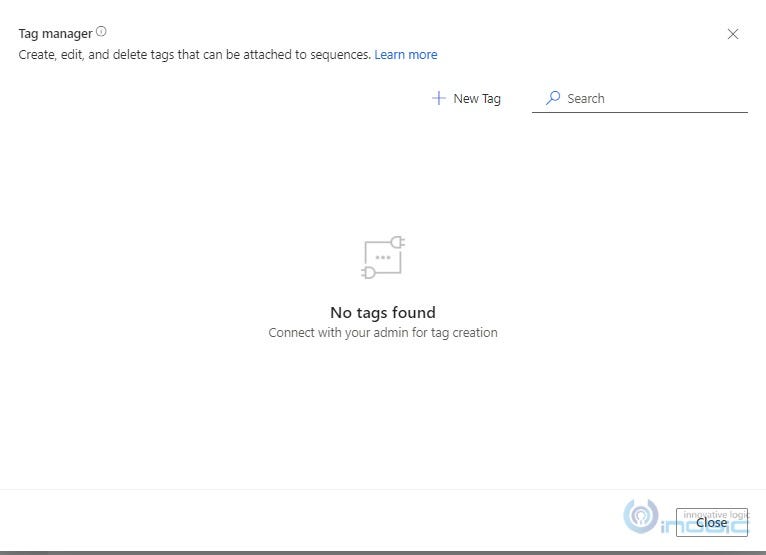Click 'Connect with your admin for tag creation' text
Image resolution: width=766 pixels, height=555 pixels.
click(383, 333)
